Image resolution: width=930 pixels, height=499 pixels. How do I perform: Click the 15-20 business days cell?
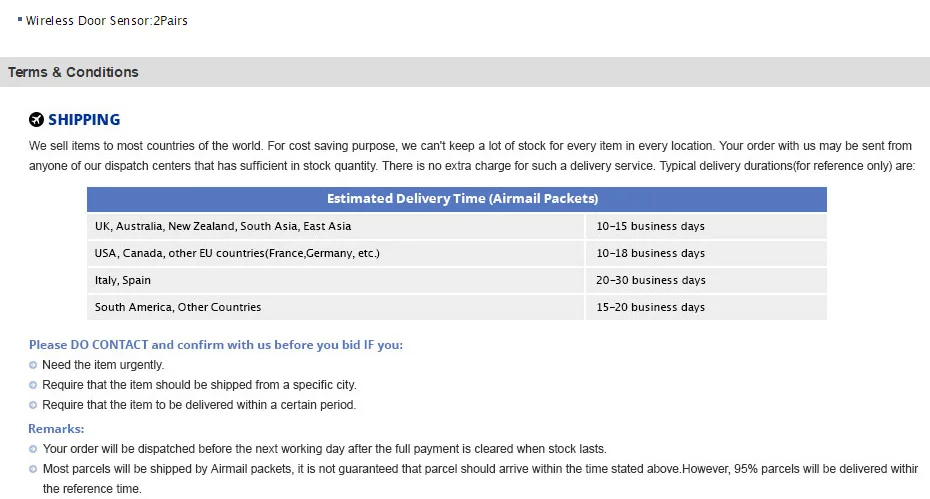(x=706, y=307)
